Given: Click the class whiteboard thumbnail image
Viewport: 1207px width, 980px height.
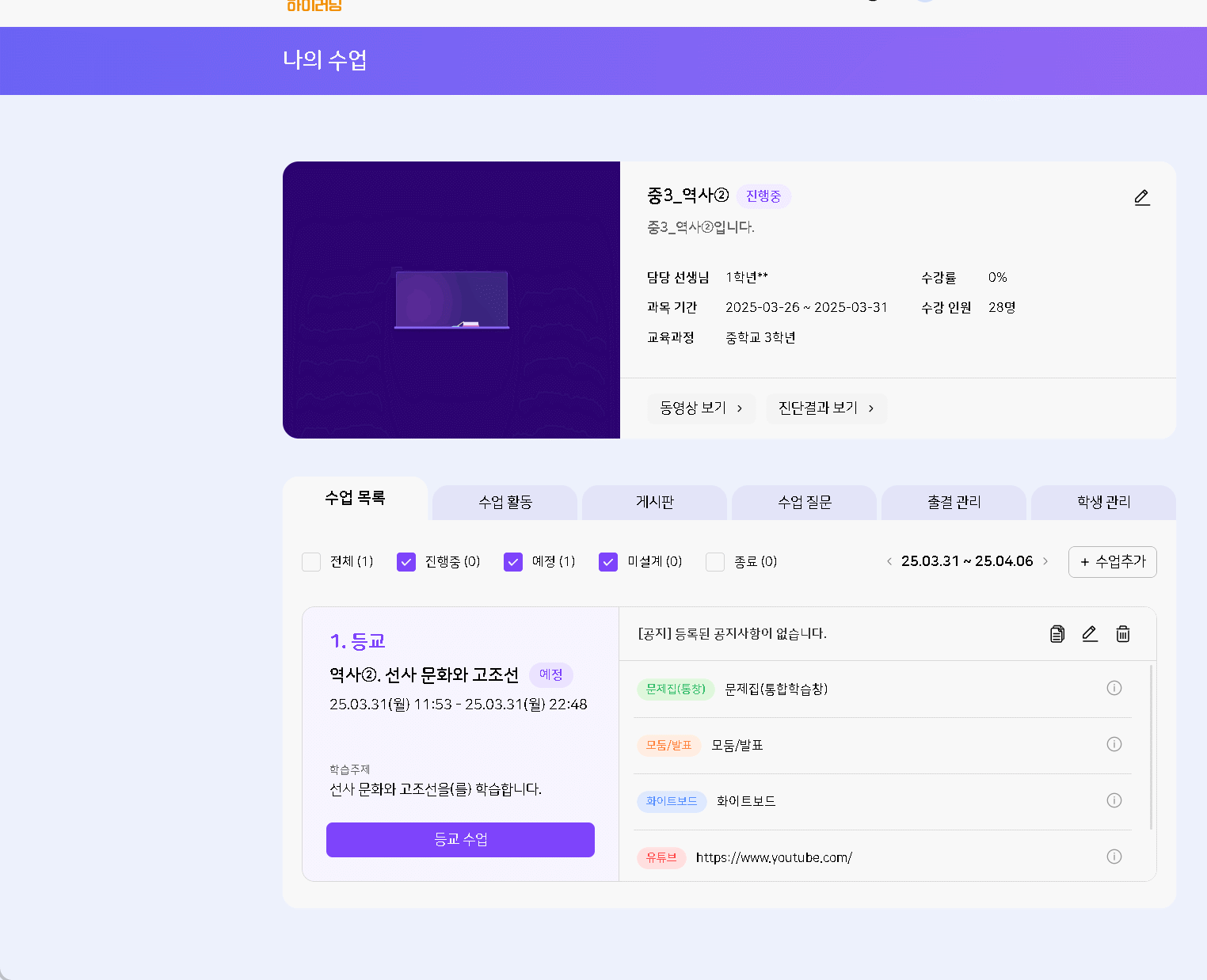Looking at the screenshot, I should [x=451, y=300].
